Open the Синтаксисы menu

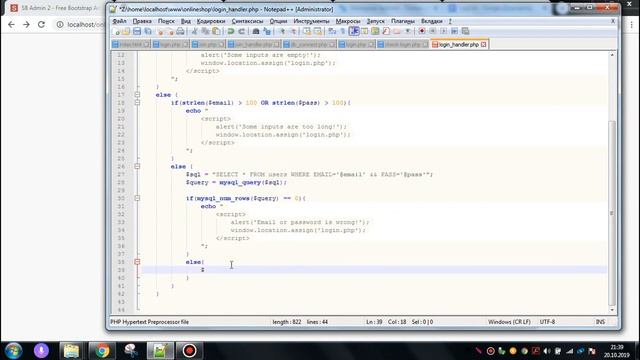(x=247, y=21)
